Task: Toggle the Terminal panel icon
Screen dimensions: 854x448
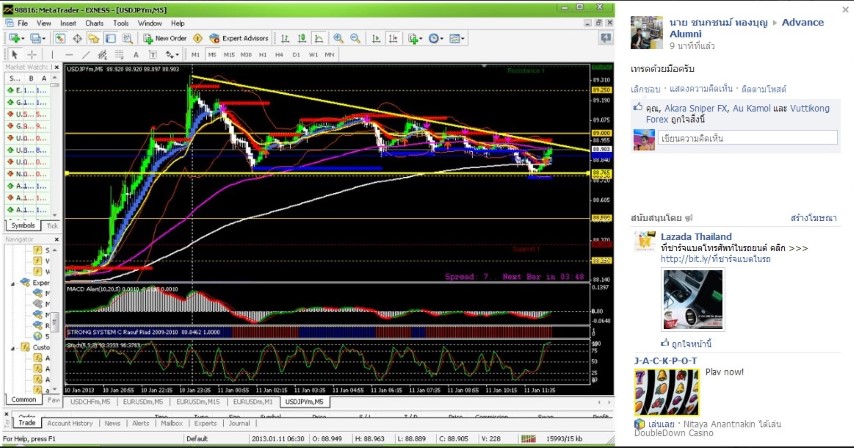Action: click(x=111, y=39)
